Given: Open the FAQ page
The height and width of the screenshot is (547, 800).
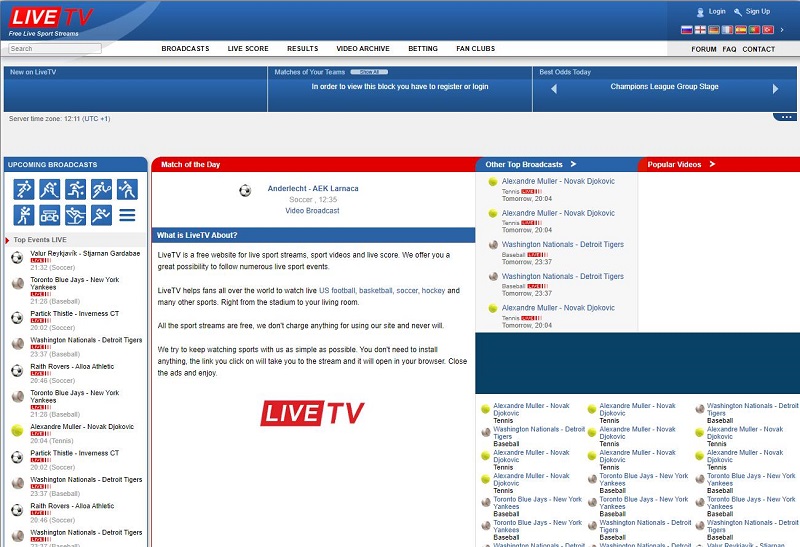Looking at the screenshot, I should (x=729, y=49).
